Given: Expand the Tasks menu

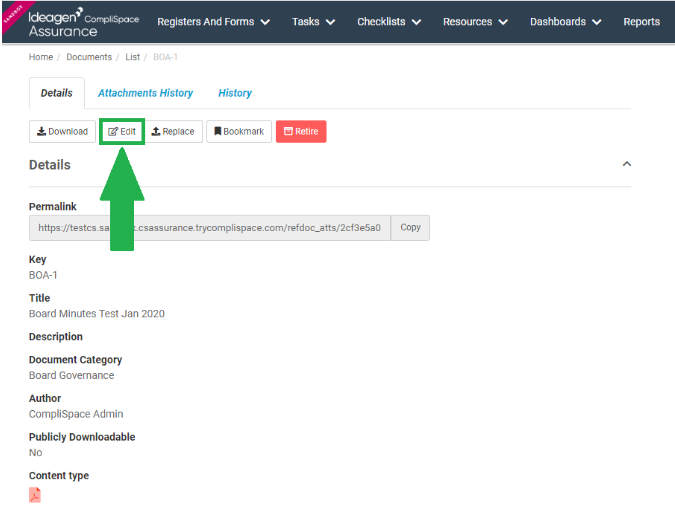Looking at the screenshot, I should [313, 22].
